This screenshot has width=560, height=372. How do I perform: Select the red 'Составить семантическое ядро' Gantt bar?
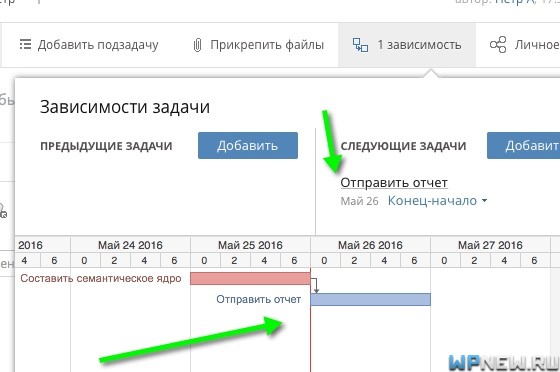point(250,278)
